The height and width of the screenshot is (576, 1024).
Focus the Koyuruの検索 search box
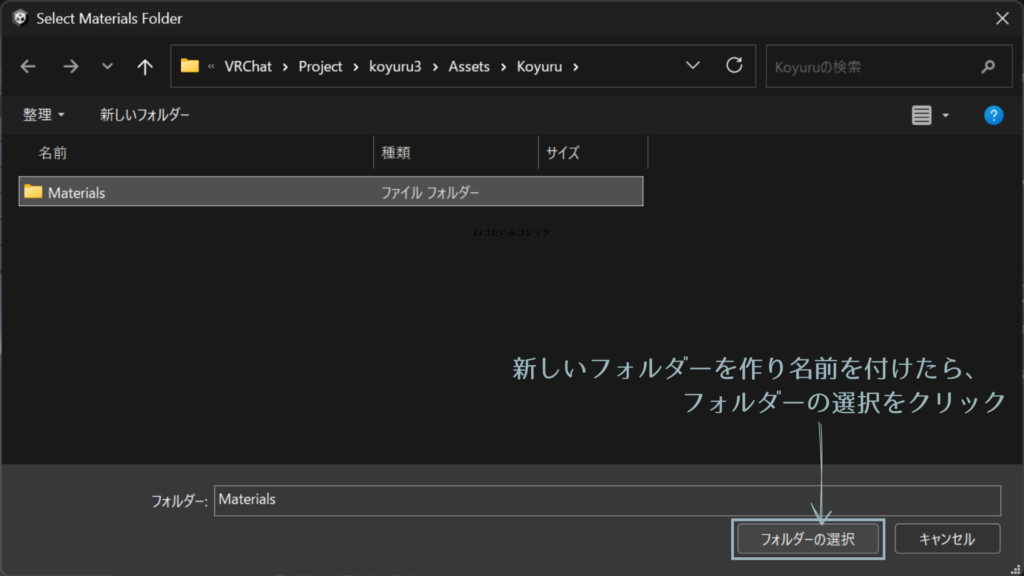pyautogui.click(x=868, y=67)
